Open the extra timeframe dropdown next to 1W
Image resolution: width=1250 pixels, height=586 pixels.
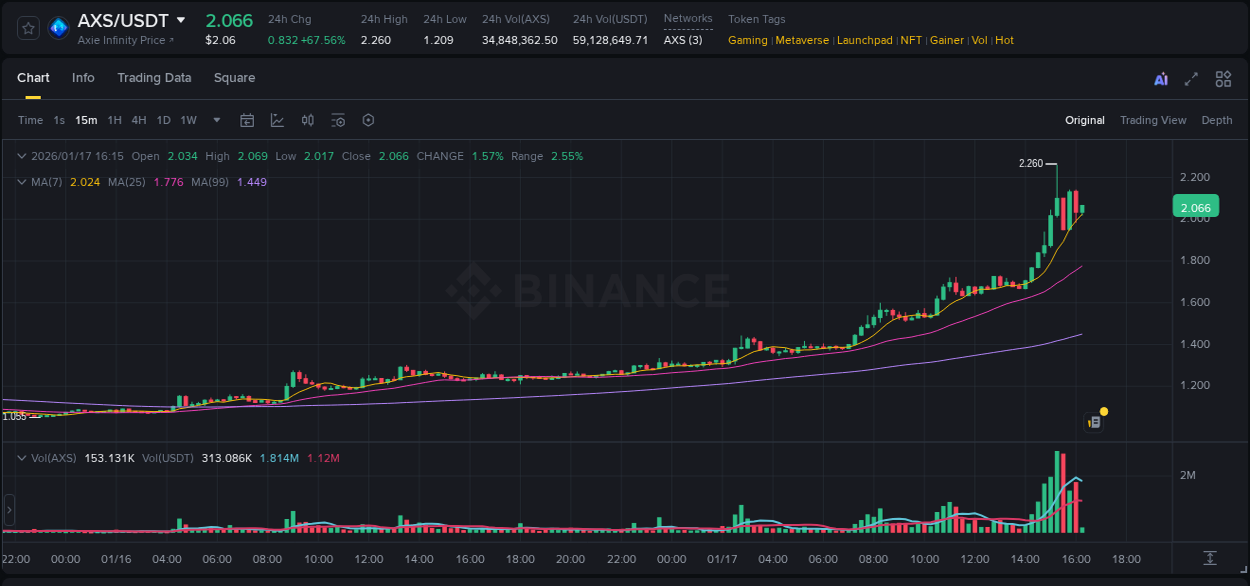215,120
